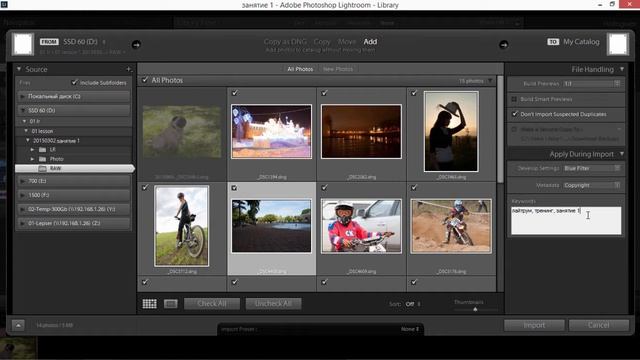
Task: Enable Build Smart Previews checkbox
Action: click(x=514, y=99)
